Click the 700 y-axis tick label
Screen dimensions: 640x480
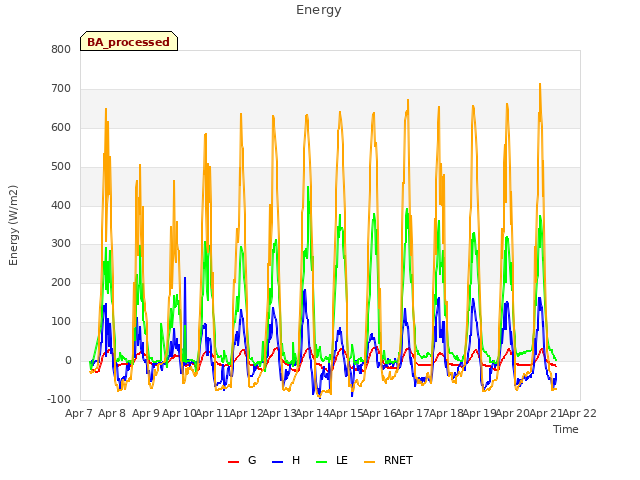(x=61, y=89)
